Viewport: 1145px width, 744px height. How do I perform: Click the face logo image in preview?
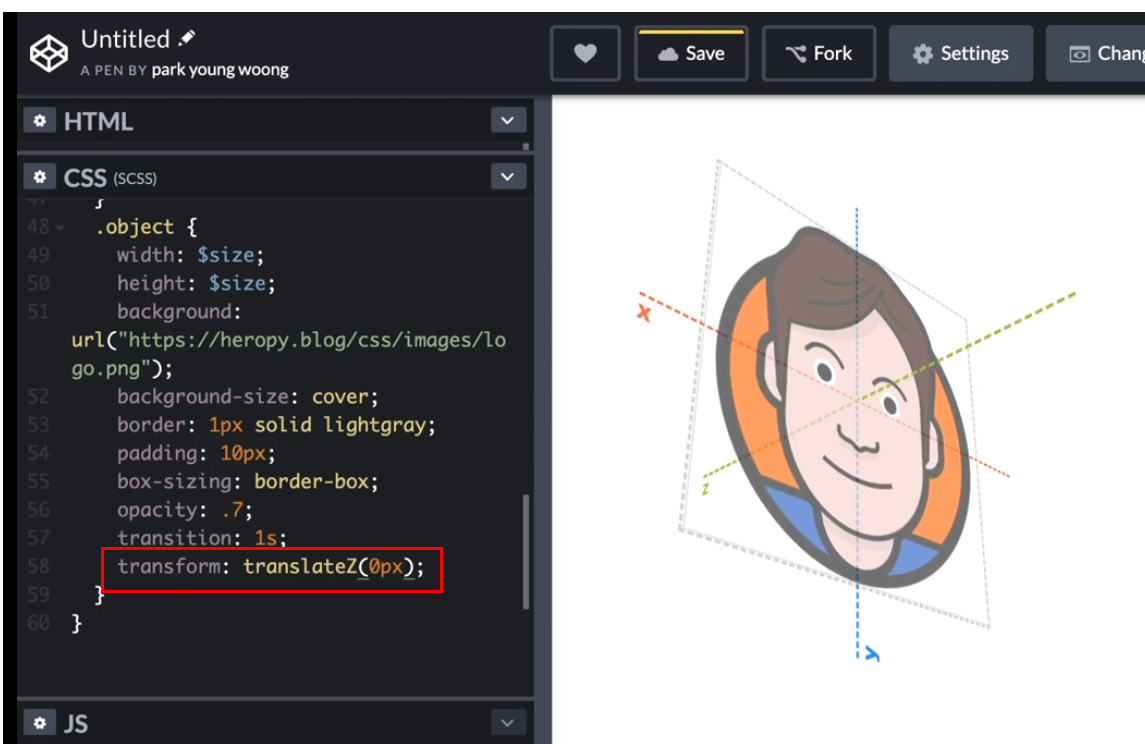coord(843,406)
